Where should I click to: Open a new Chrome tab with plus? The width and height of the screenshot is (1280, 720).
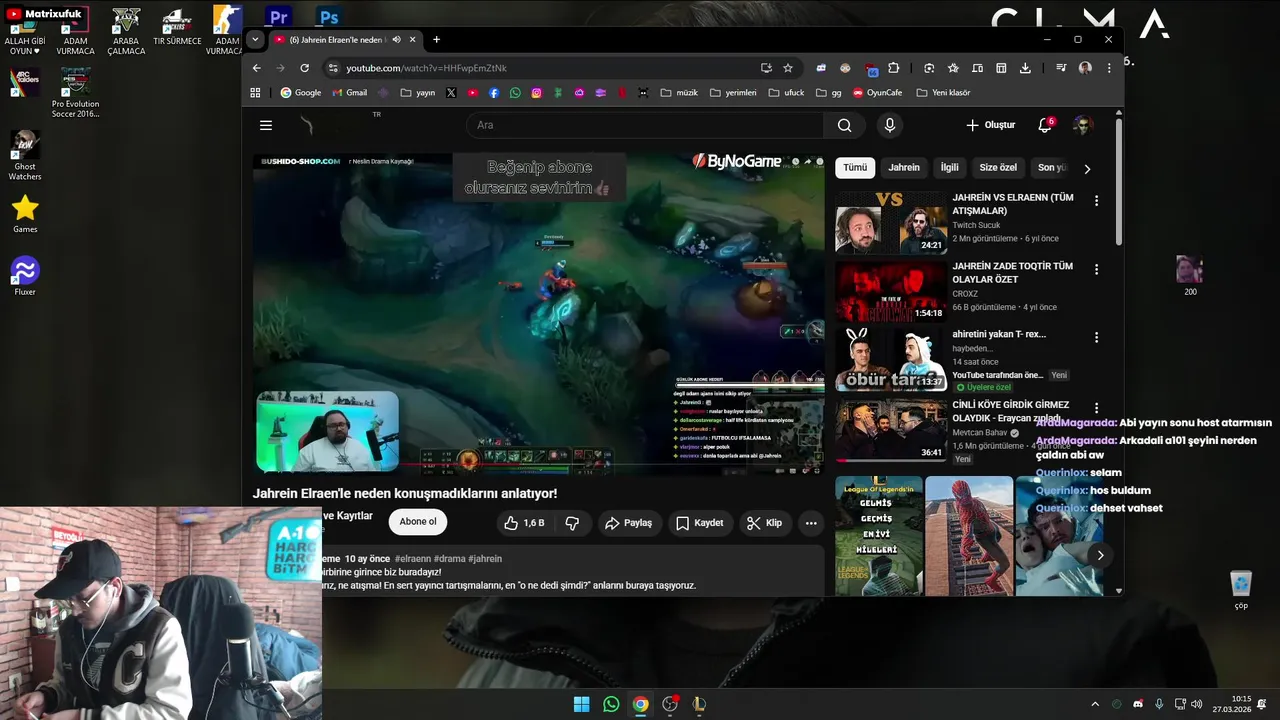[436, 40]
